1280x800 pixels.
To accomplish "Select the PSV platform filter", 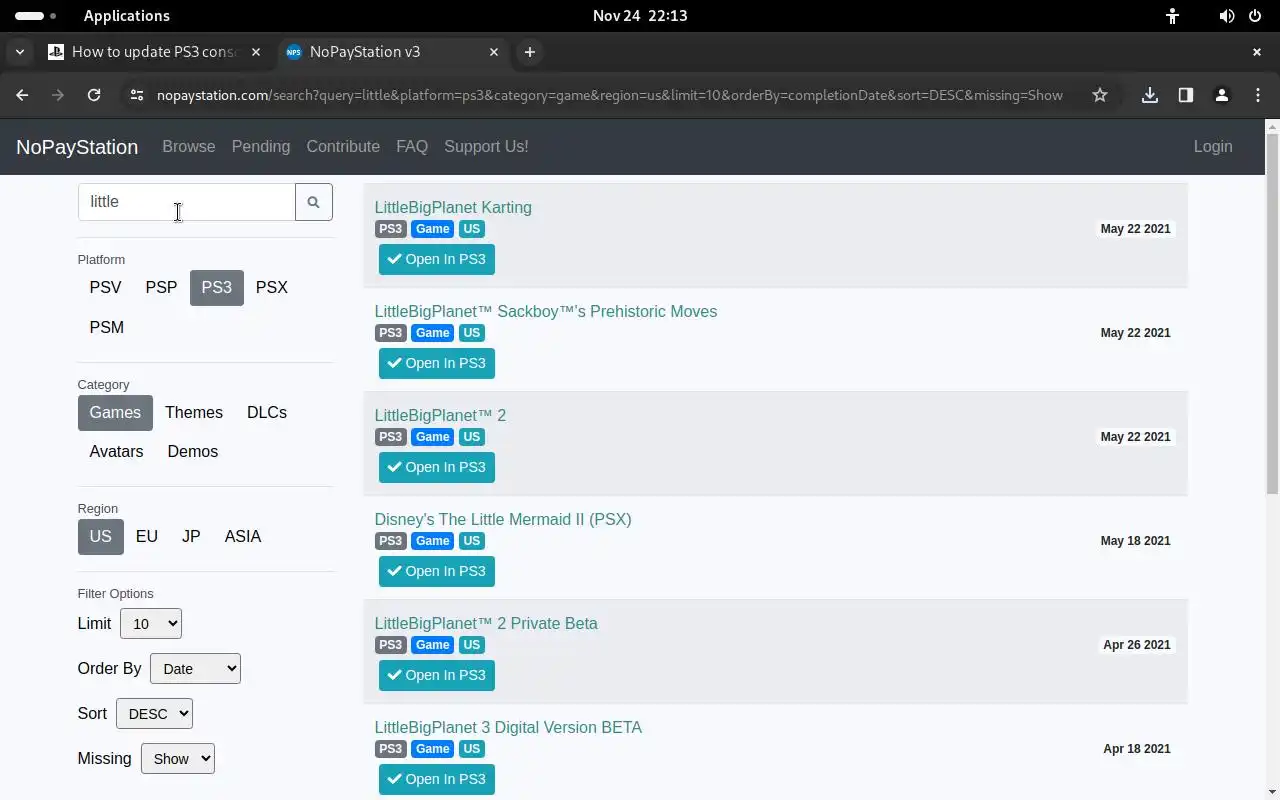I will pos(105,287).
